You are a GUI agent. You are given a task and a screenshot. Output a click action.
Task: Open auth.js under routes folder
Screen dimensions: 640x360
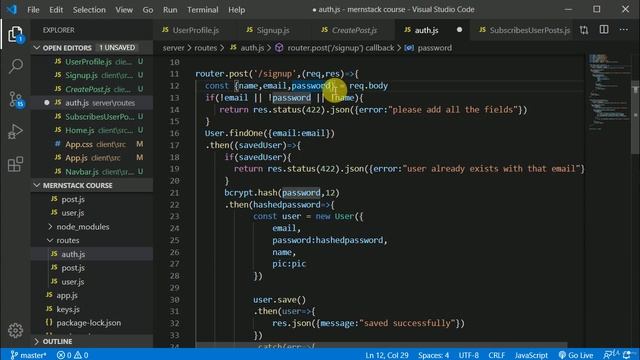(92, 254)
